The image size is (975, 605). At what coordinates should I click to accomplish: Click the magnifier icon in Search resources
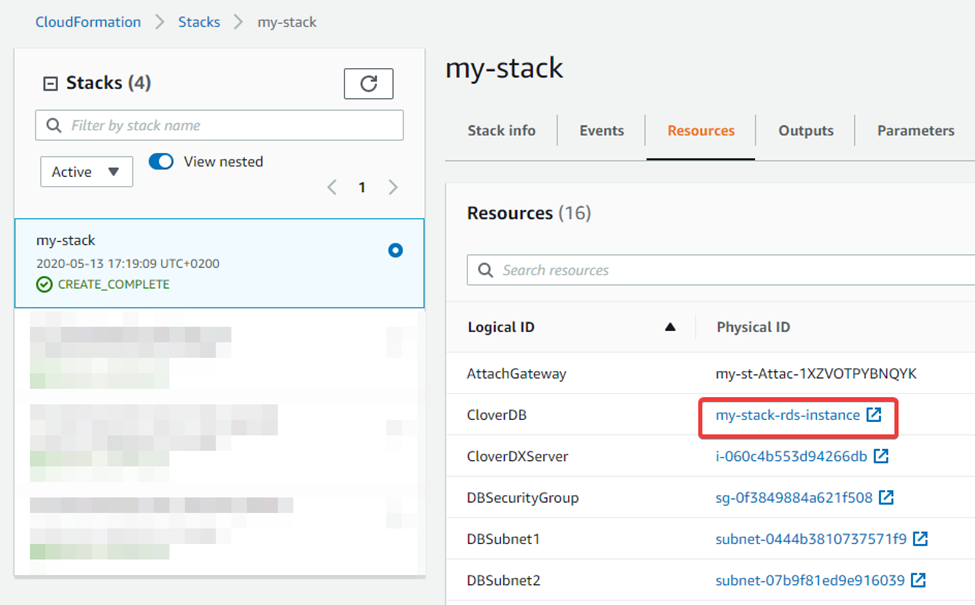coord(486,270)
